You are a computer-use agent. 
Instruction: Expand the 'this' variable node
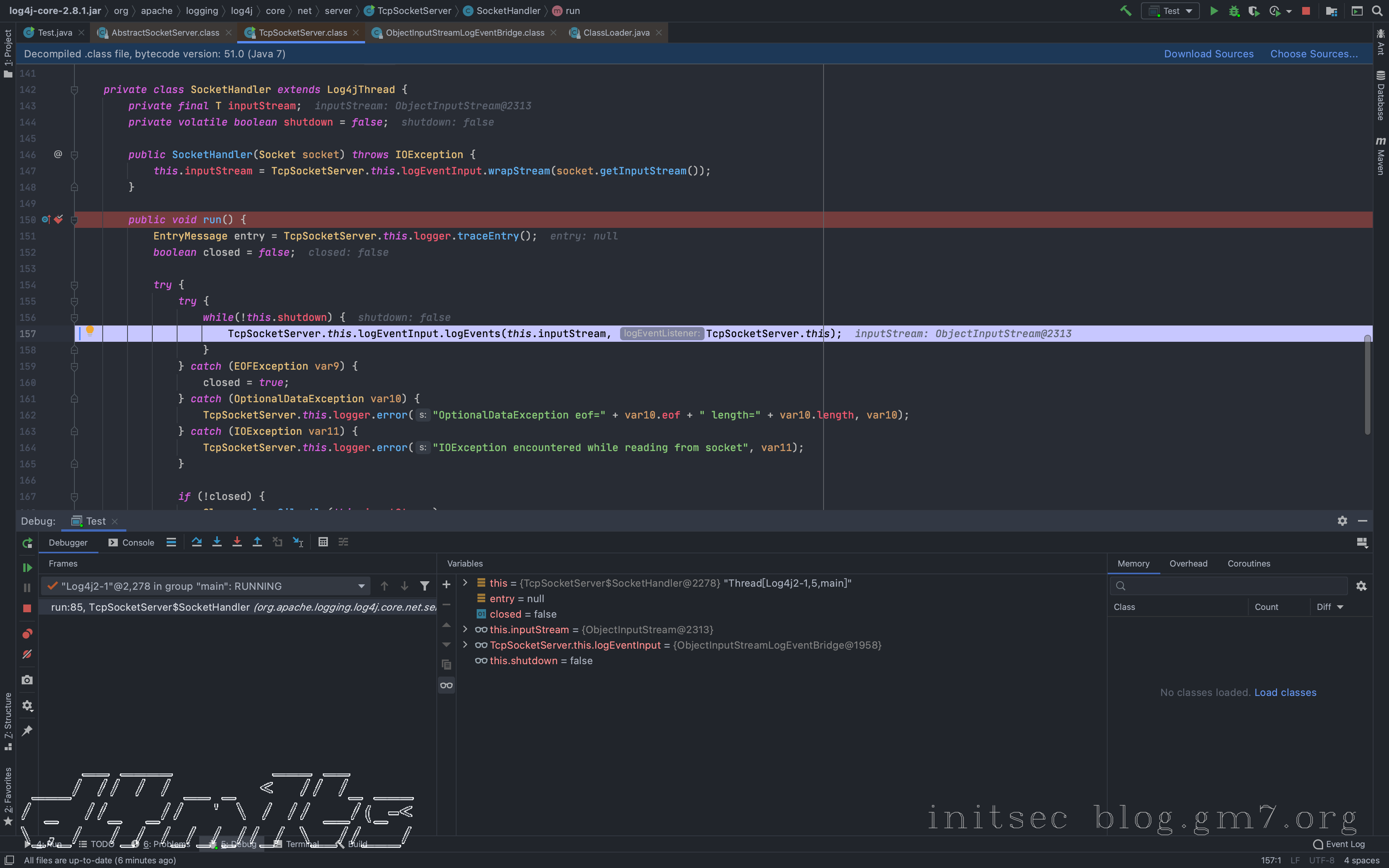[465, 583]
